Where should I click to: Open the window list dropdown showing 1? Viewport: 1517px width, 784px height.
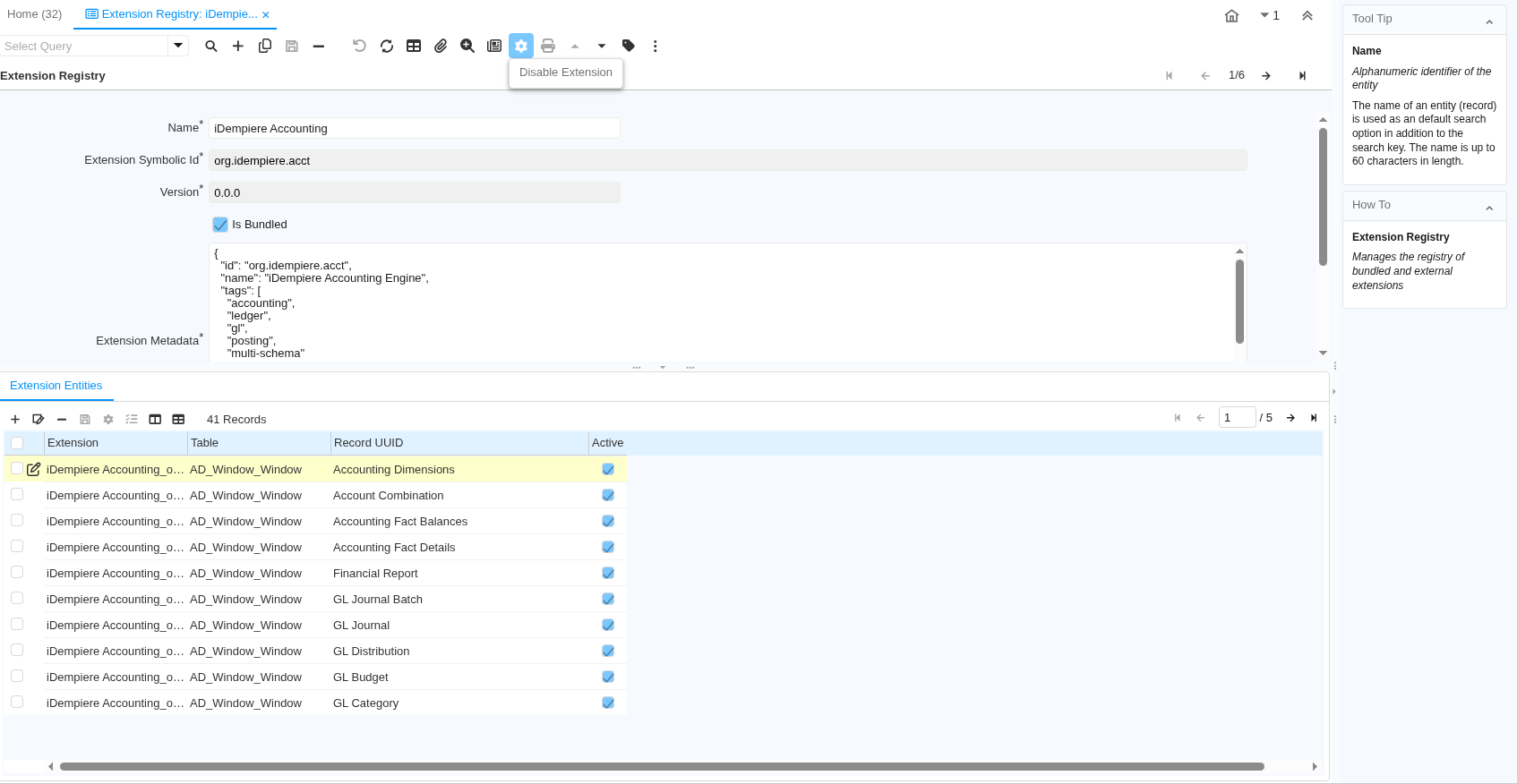[x=1270, y=15]
